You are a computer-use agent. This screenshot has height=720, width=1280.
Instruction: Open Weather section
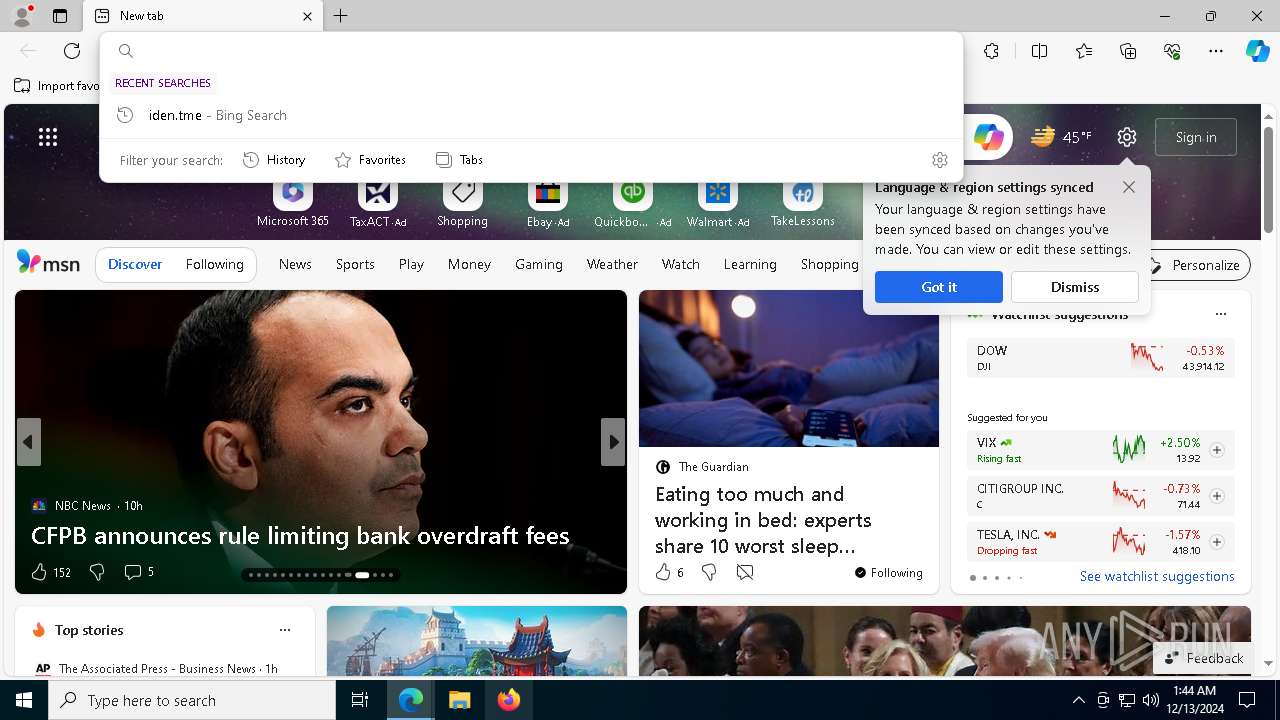click(612, 265)
